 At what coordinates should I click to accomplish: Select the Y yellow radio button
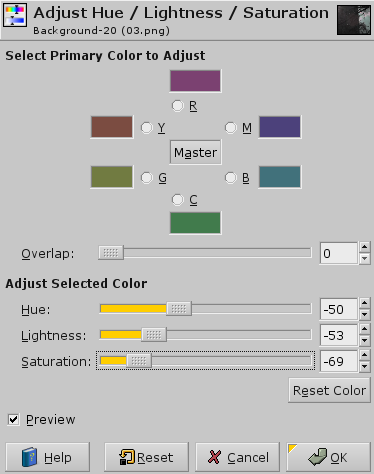click(147, 128)
